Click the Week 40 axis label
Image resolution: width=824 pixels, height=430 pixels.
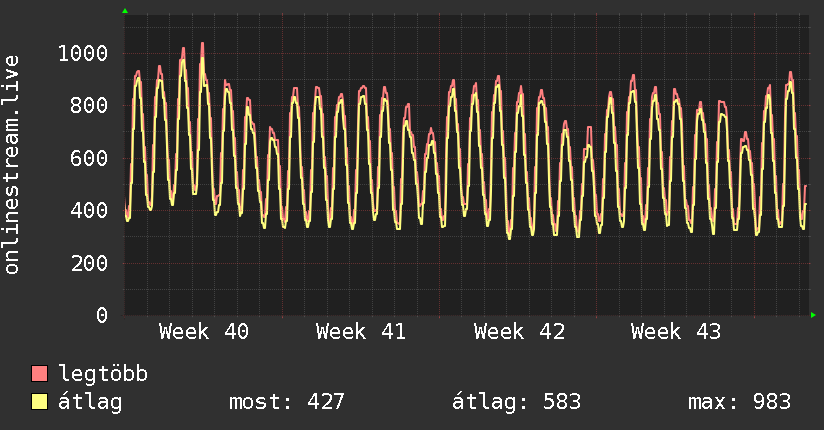tap(204, 332)
